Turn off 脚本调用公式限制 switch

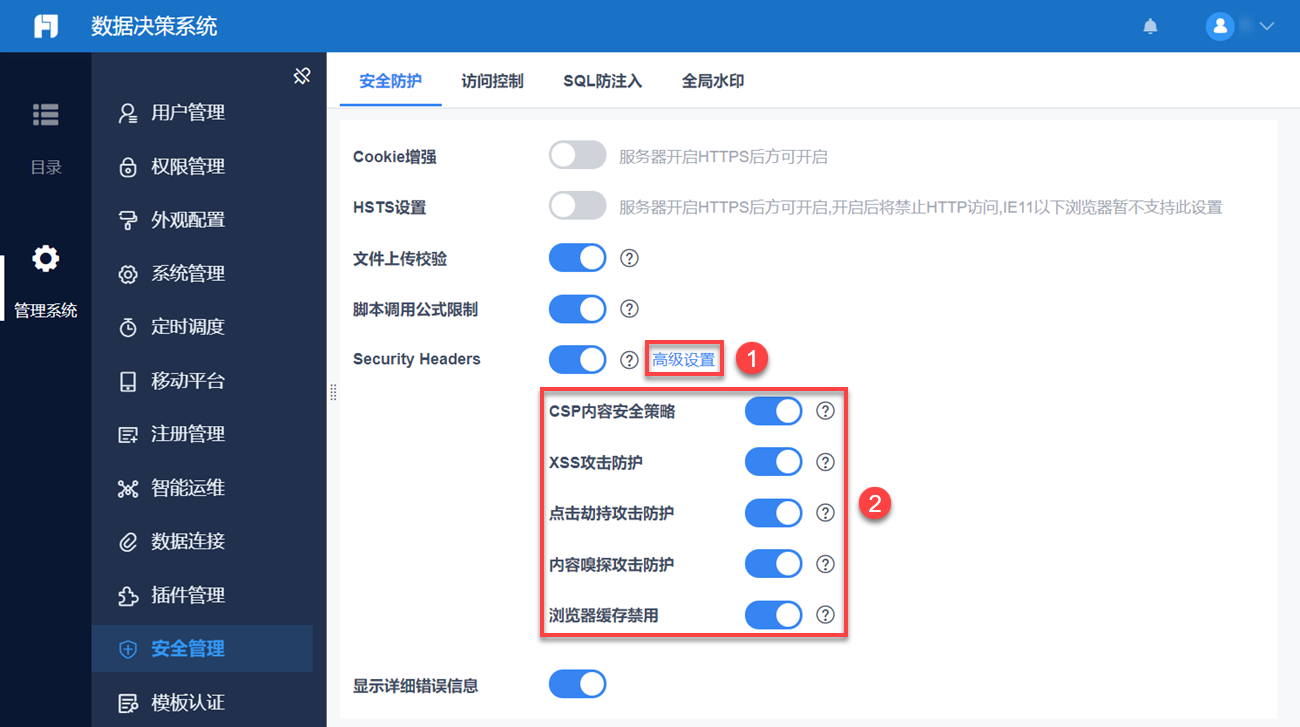click(x=578, y=309)
